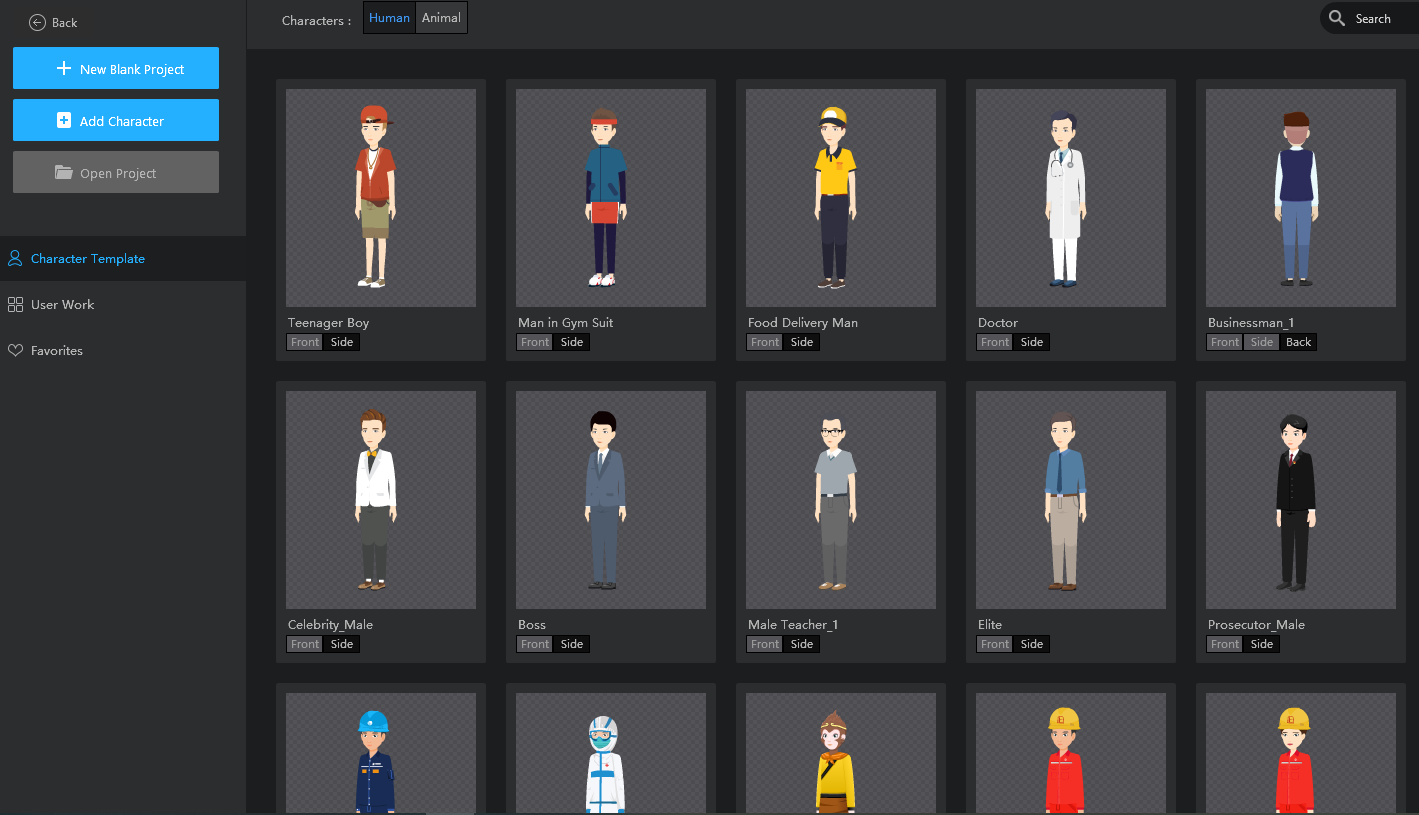Show Front view of Businessman_1

[x=1225, y=342]
